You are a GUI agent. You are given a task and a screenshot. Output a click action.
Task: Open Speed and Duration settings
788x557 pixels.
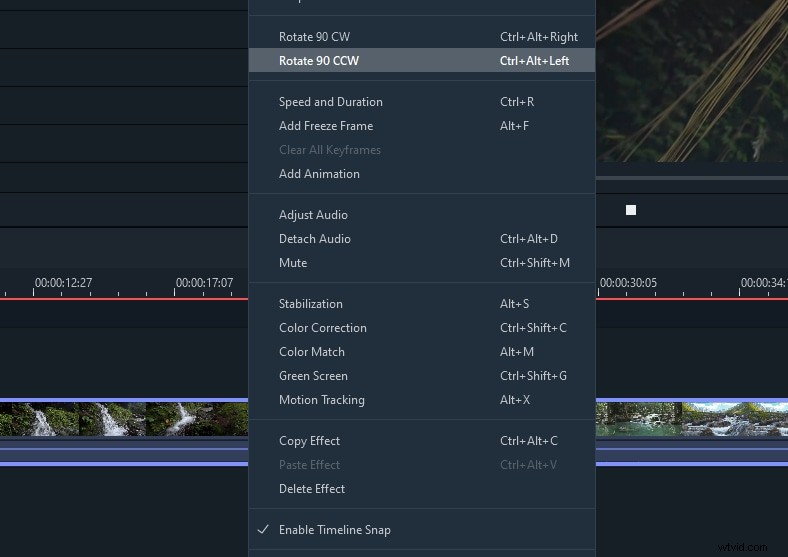click(330, 102)
